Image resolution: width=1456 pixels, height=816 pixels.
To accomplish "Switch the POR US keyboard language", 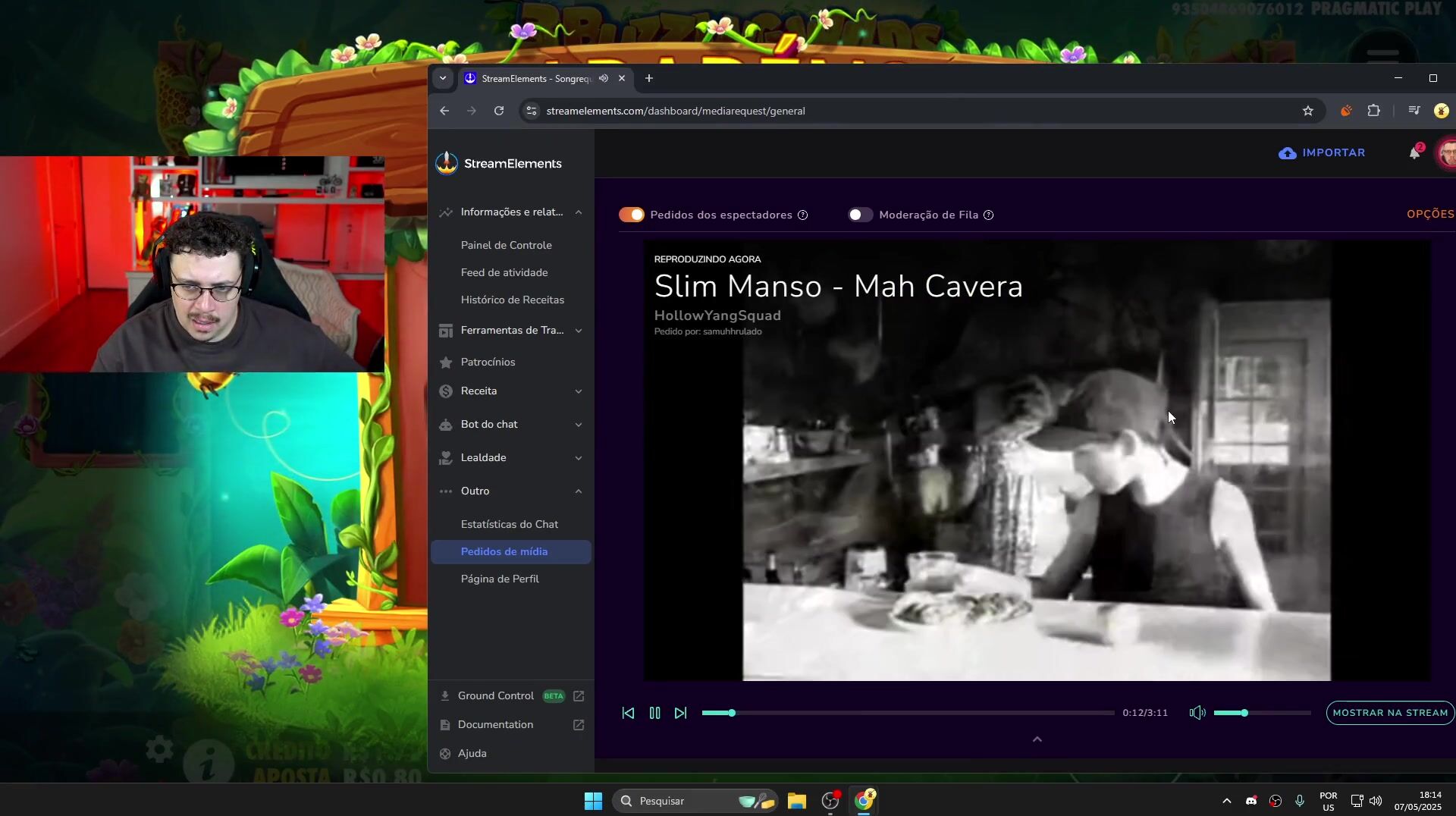I will coord(1329,801).
